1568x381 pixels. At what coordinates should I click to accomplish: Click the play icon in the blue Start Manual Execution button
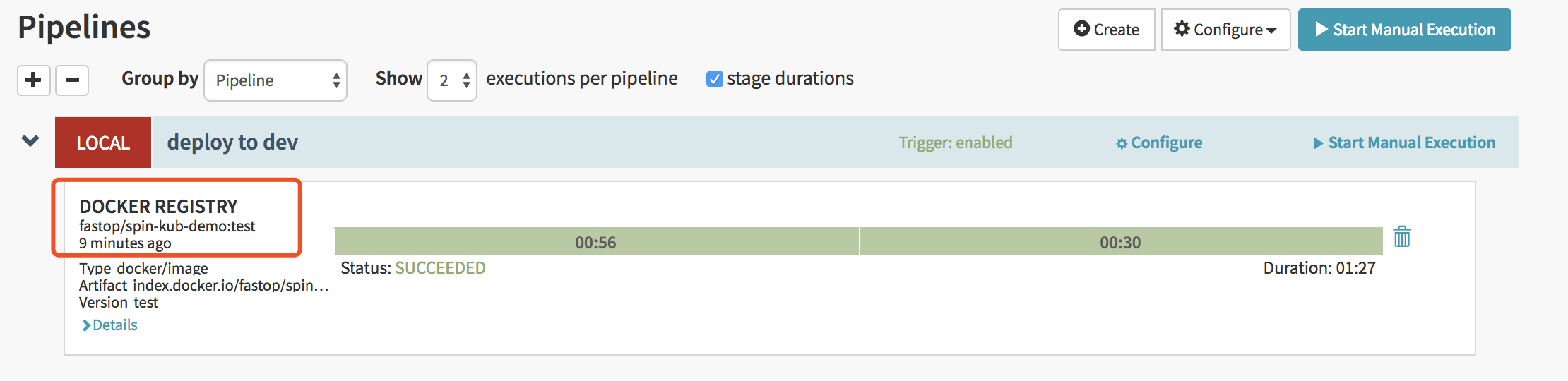tap(1321, 30)
